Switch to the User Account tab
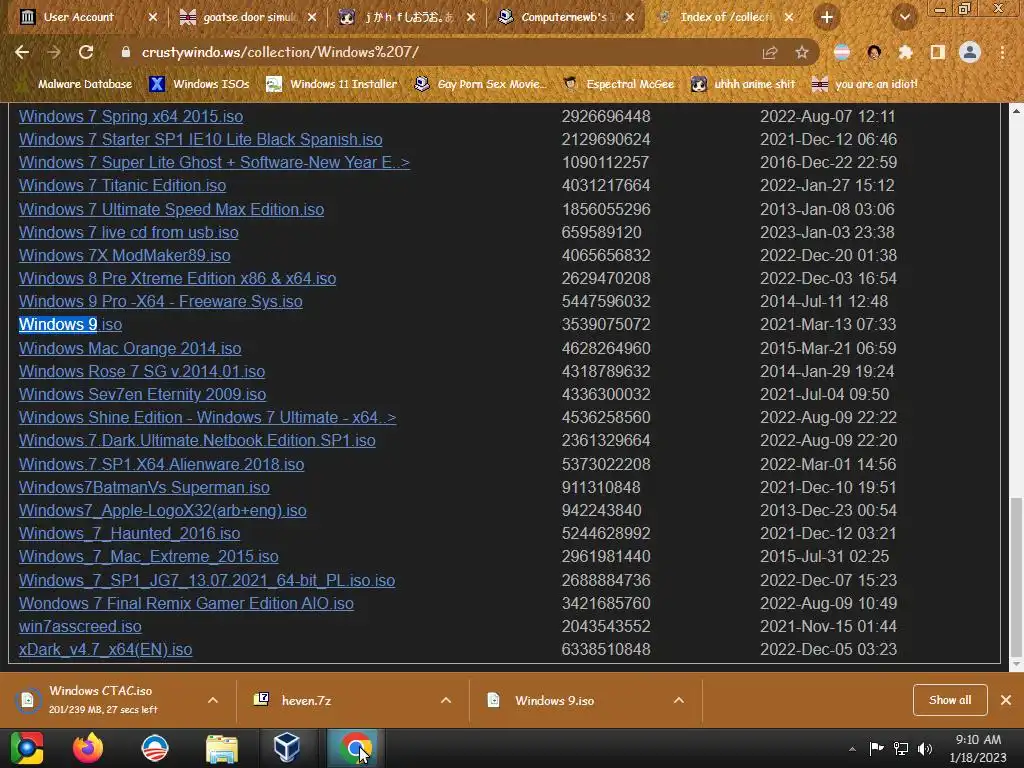This screenshot has width=1024, height=768. point(78,17)
